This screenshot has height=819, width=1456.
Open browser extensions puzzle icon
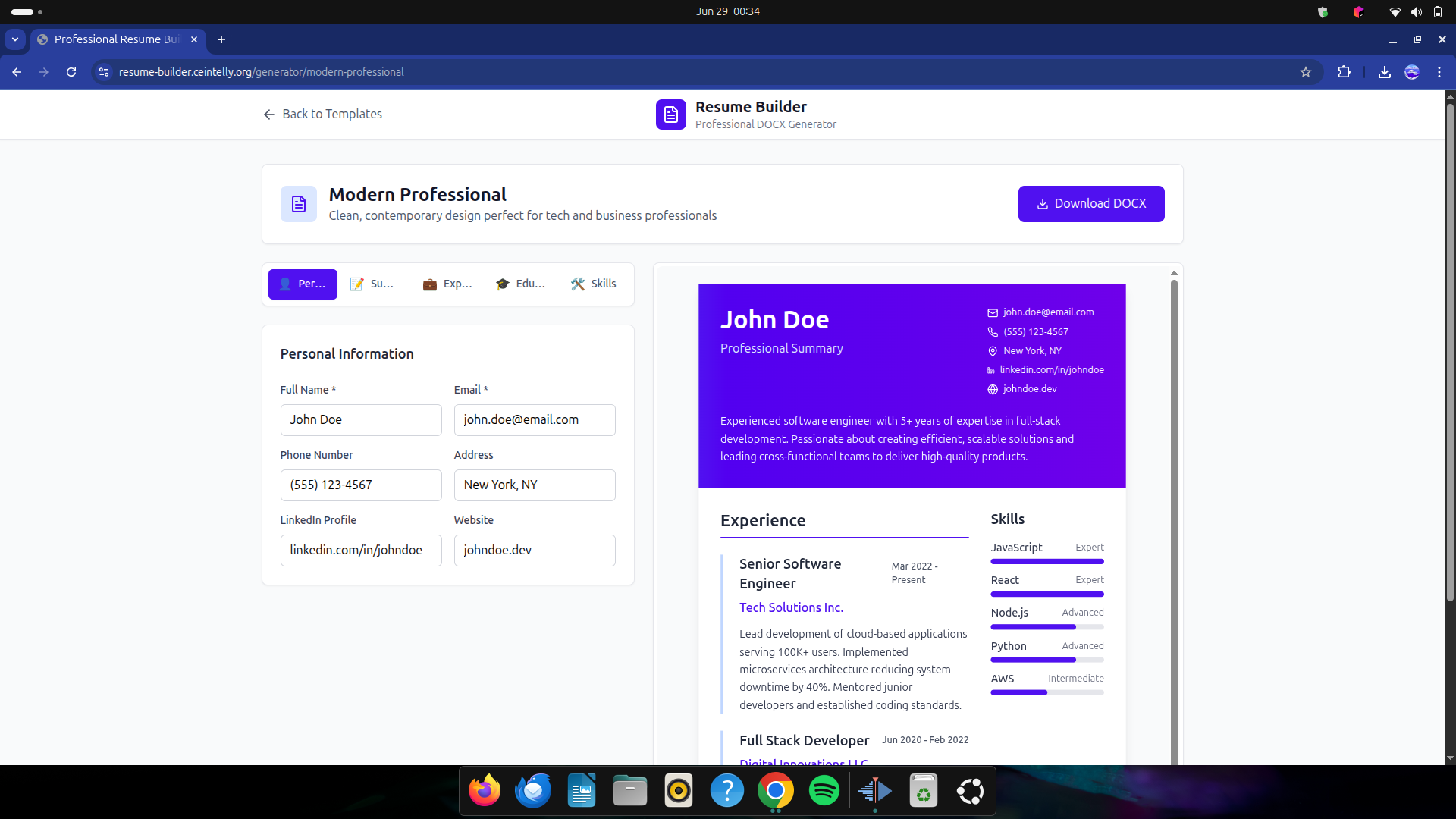pyautogui.click(x=1344, y=72)
